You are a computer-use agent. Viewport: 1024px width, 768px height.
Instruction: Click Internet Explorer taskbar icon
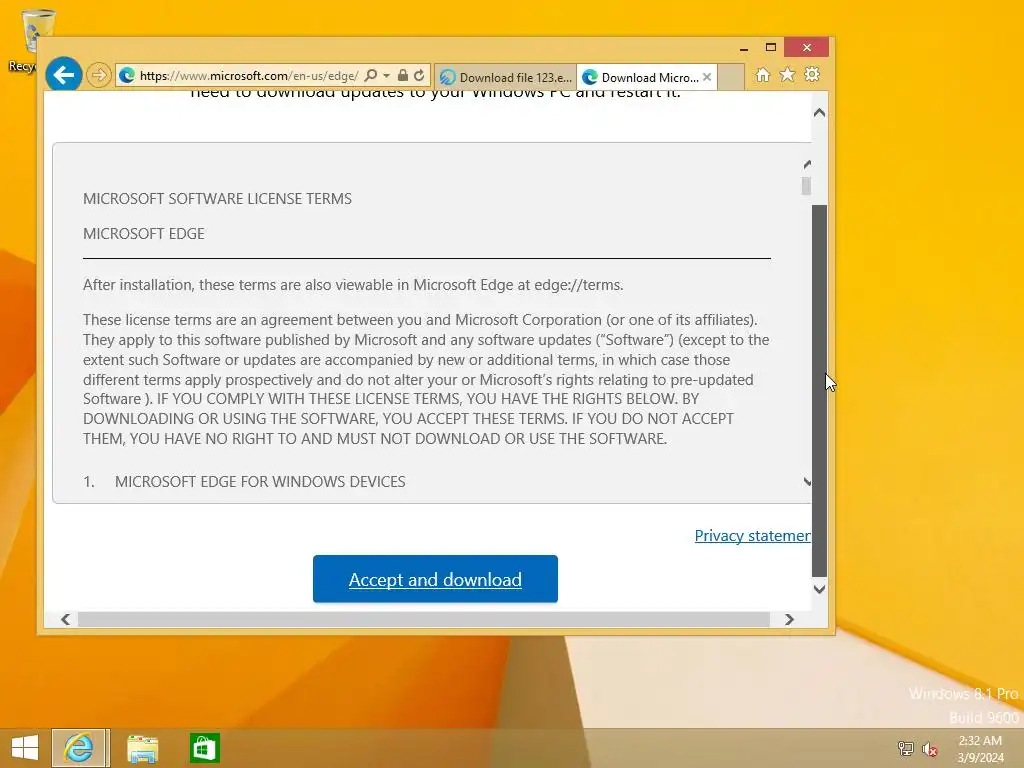79,748
